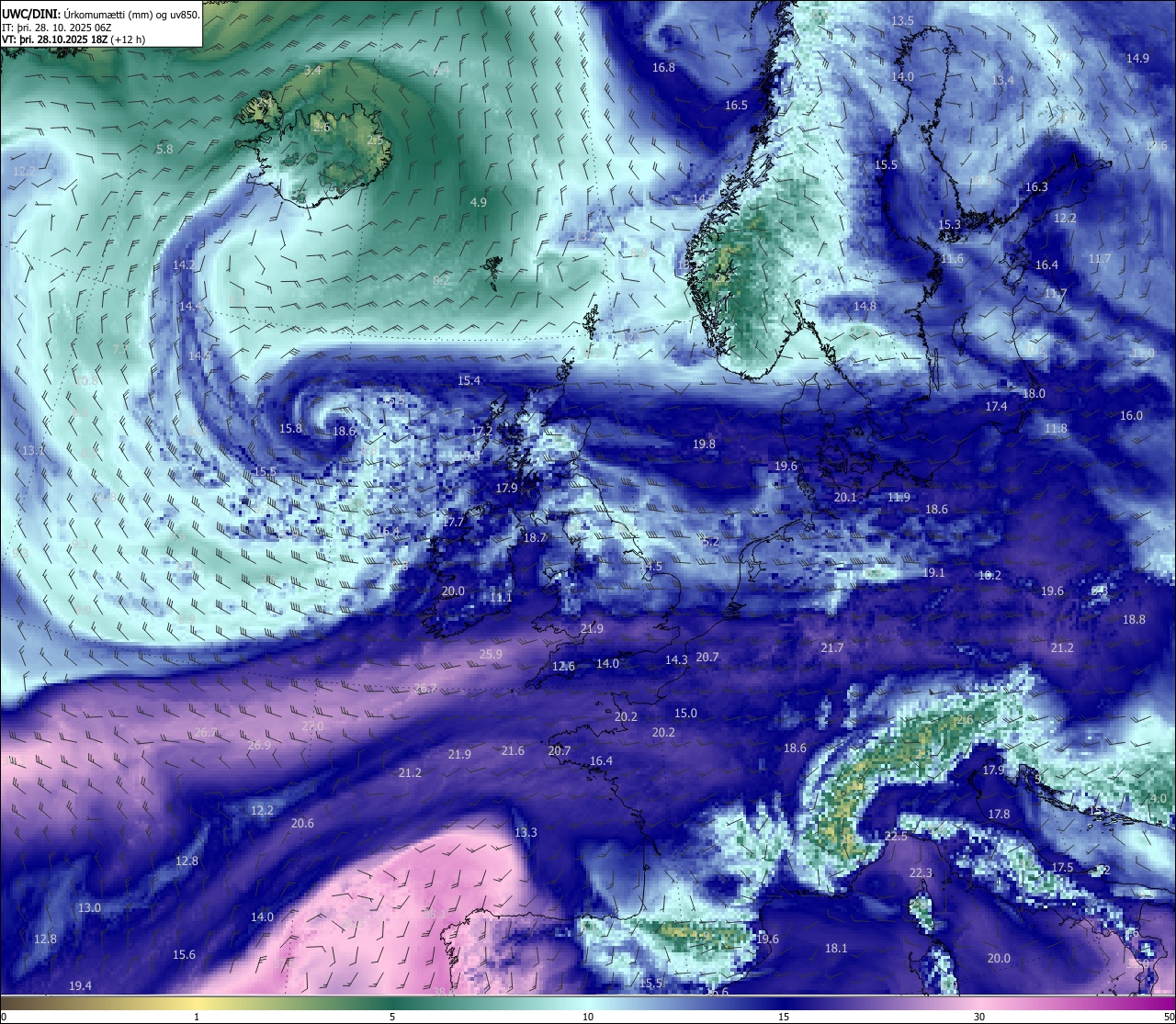The width and height of the screenshot is (1176, 1024).
Task: Click the 16.3 value near Finland
Action: coord(1036,187)
